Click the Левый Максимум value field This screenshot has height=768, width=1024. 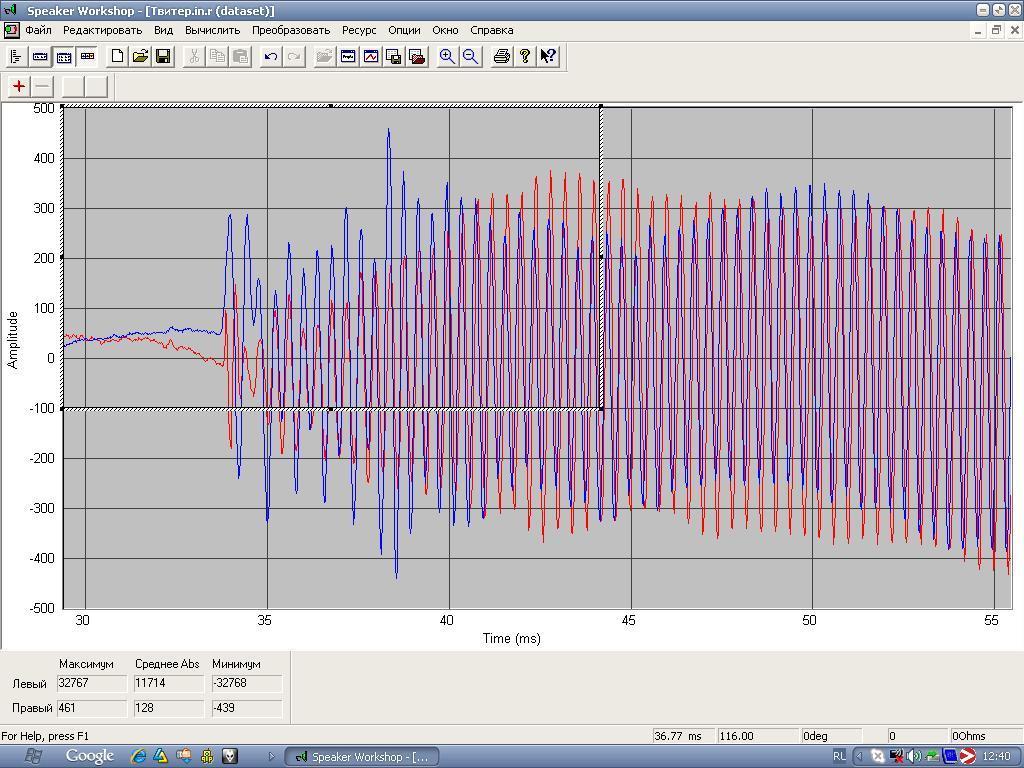(x=92, y=683)
